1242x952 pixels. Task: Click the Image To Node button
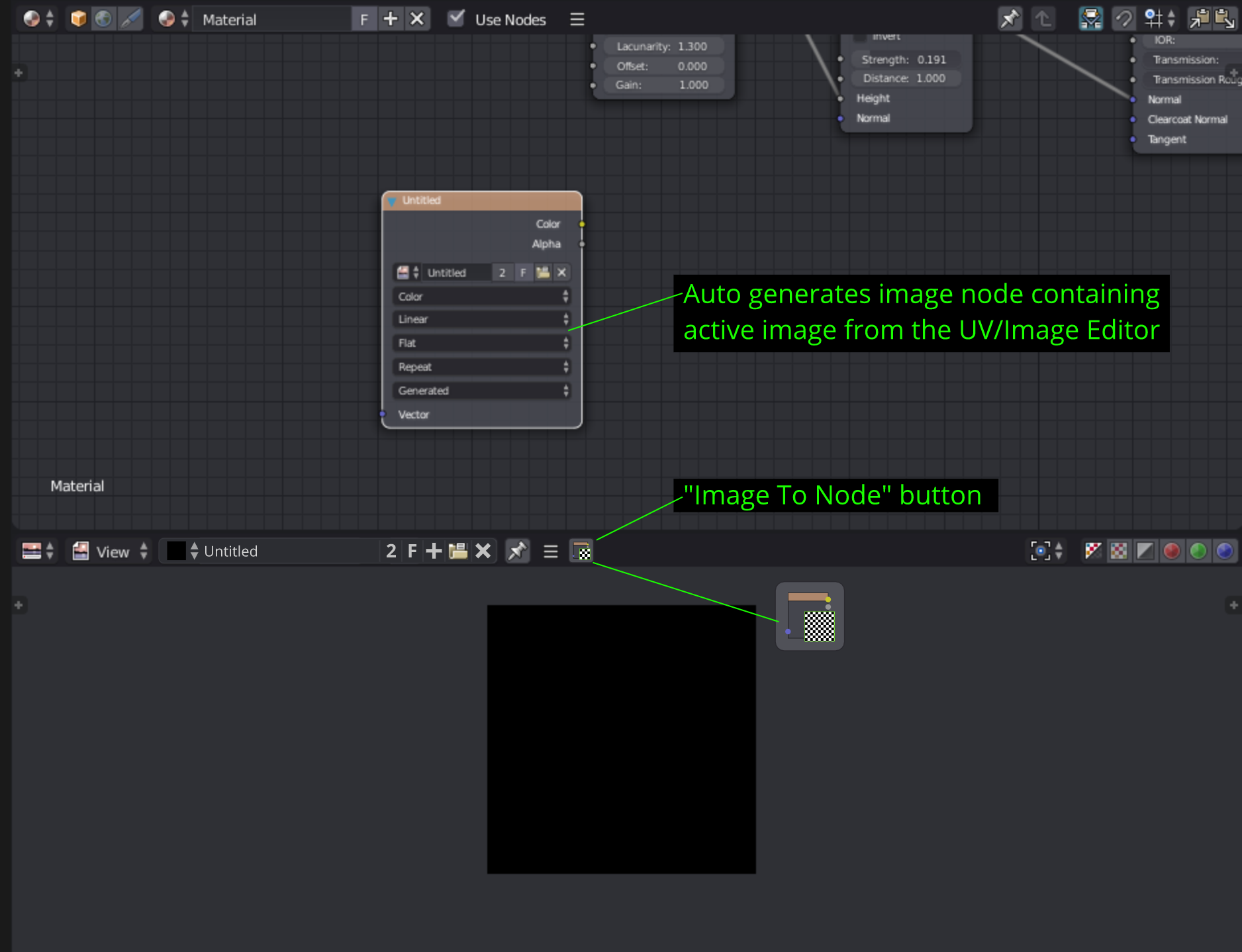tap(581, 551)
